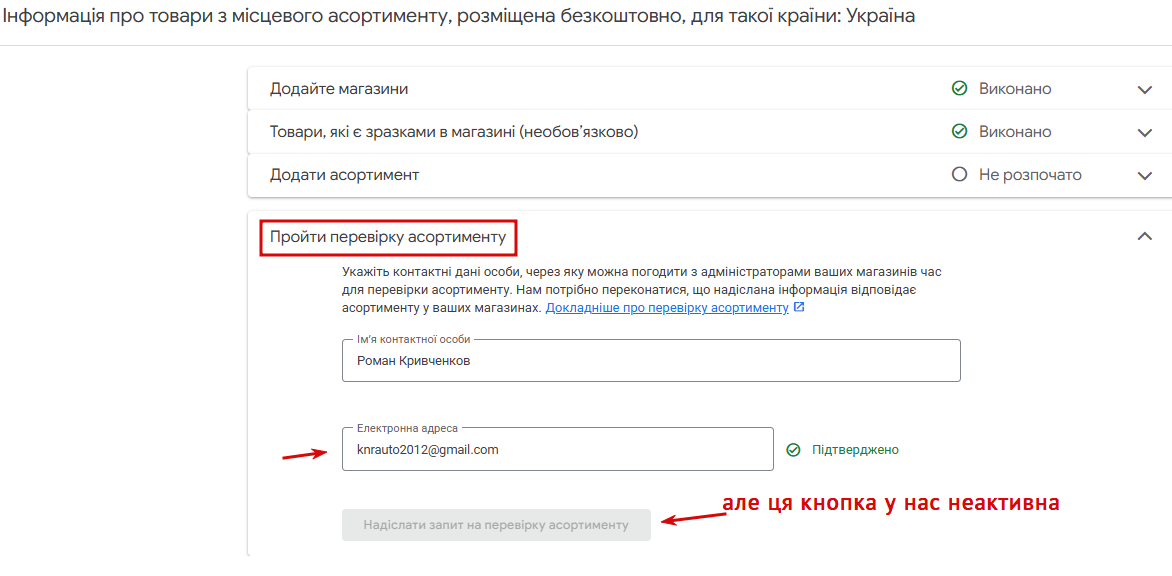
Task: Collapse "Пройти перевірку асортименту" with up chevron
Action: tap(1144, 236)
